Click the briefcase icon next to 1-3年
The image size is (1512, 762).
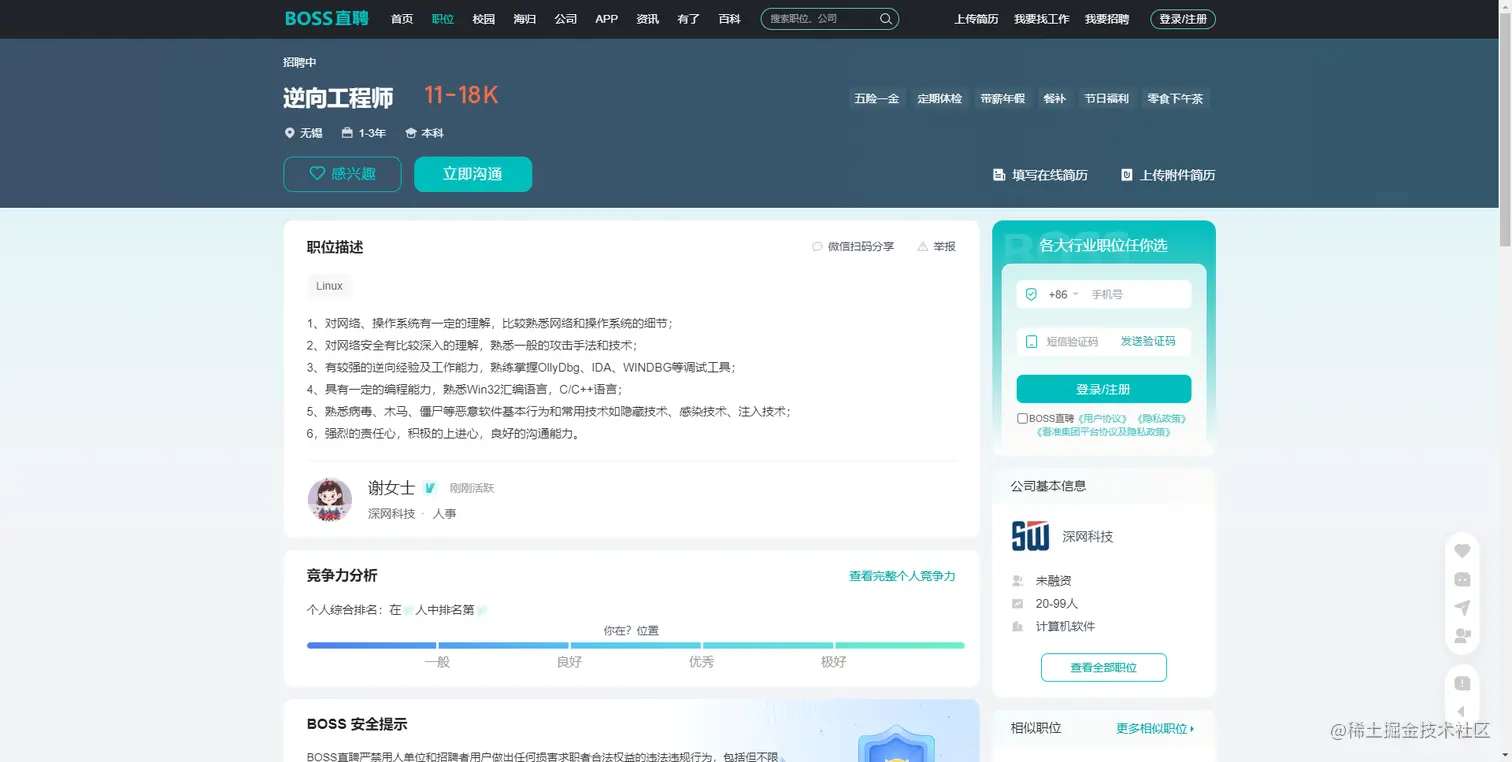tap(347, 133)
